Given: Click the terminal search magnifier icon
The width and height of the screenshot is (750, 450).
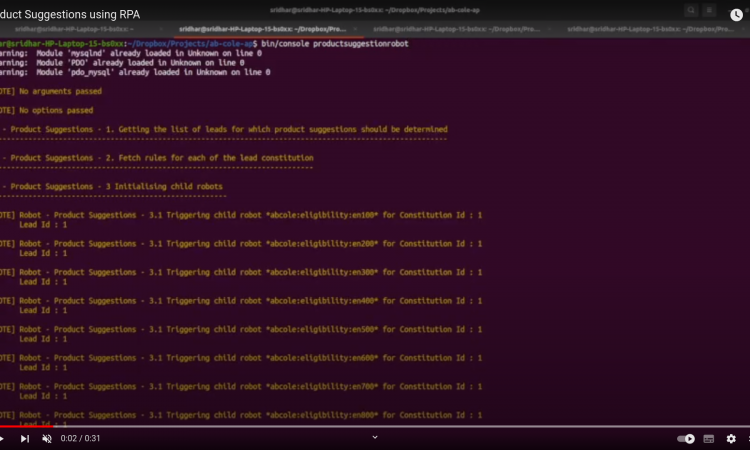Looking at the screenshot, I should coord(691,10).
